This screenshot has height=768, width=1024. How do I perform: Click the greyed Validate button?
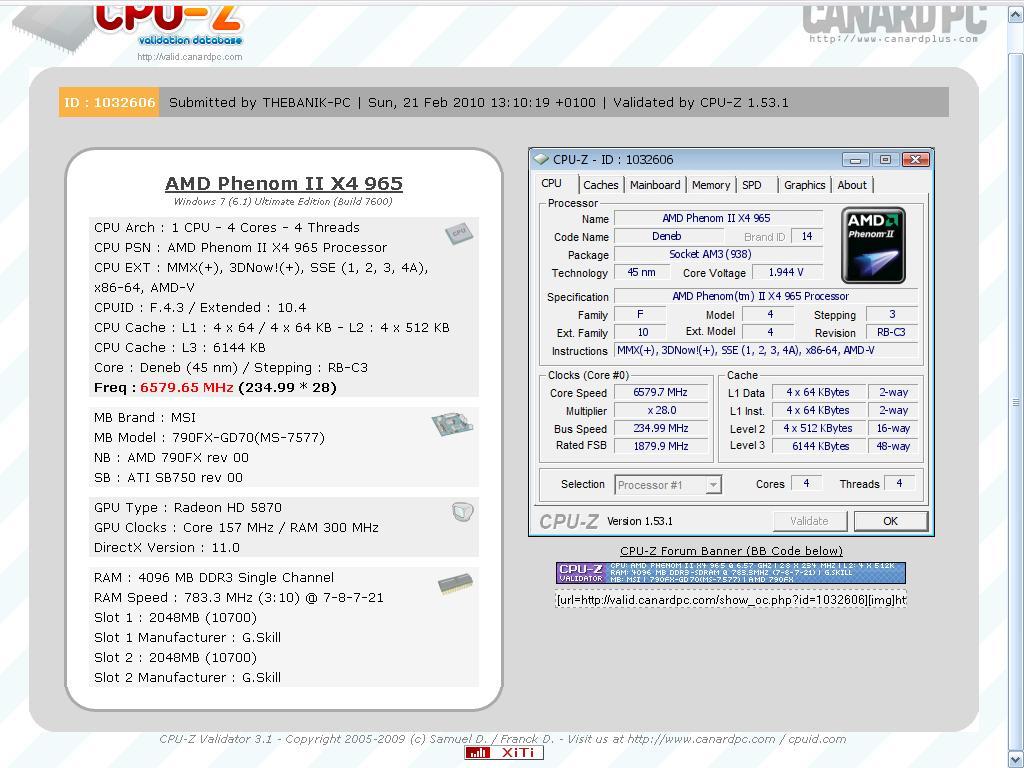(809, 521)
